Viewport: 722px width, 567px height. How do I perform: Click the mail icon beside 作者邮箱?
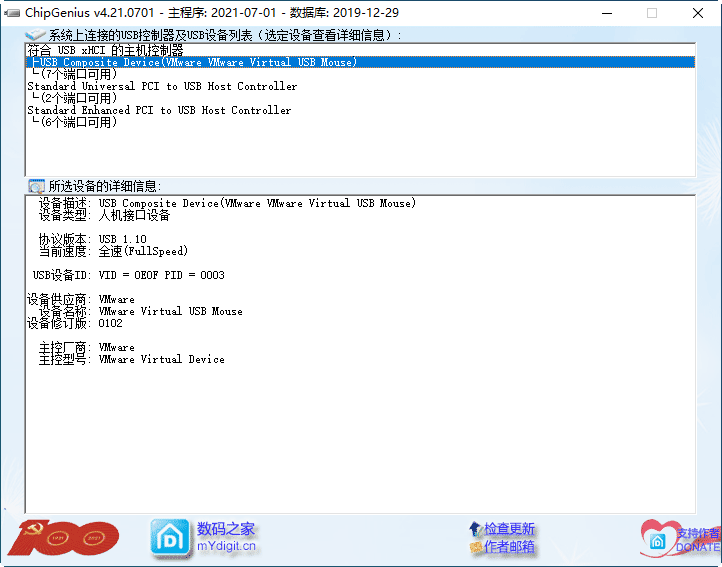coord(476,547)
